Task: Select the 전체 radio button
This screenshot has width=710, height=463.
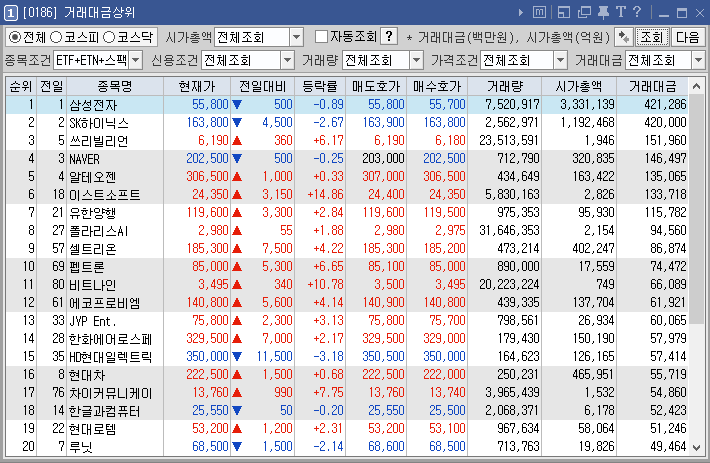Action: tap(15, 37)
